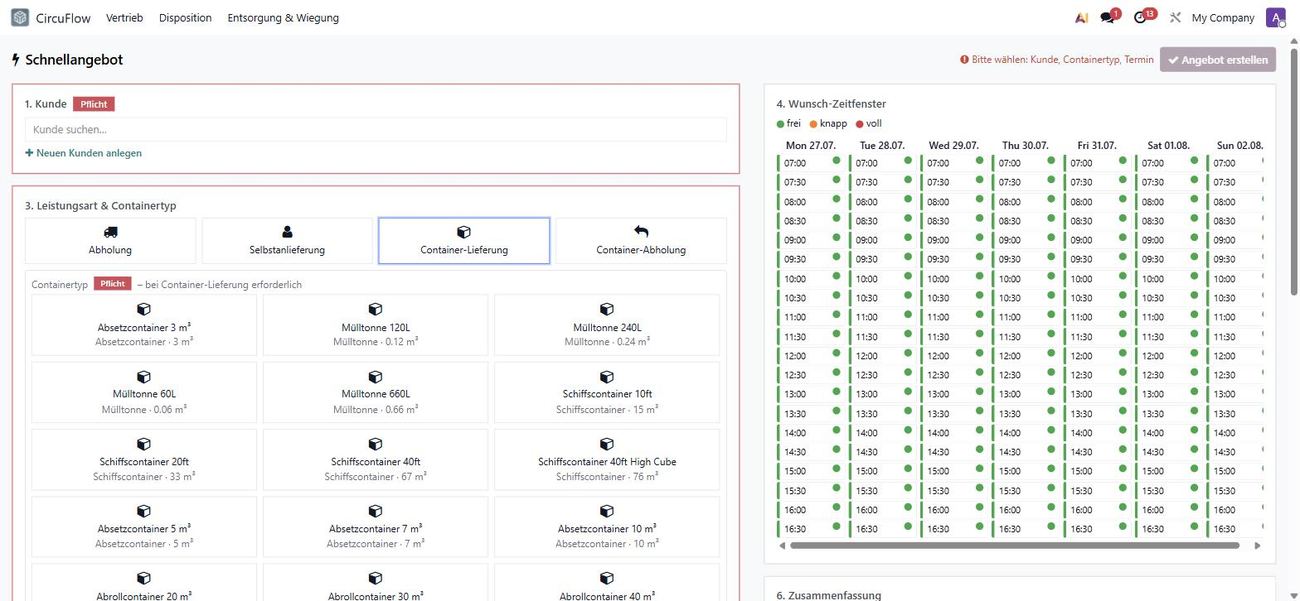Click the debug tools wrench icon
Screen dimensions: 1300x601
(x=1175, y=18)
